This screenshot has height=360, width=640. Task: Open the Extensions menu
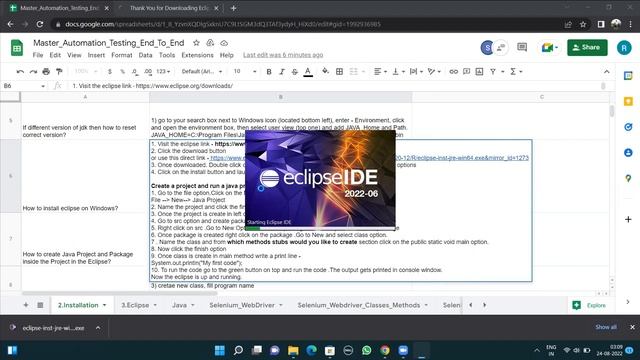click(x=198, y=55)
